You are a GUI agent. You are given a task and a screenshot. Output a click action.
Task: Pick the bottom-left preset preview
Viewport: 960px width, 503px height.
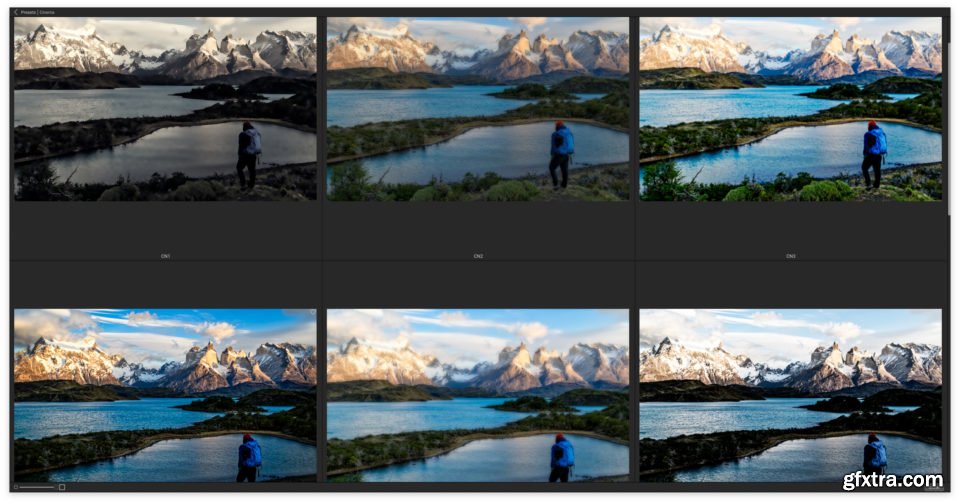pyautogui.click(x=165, y=395)
